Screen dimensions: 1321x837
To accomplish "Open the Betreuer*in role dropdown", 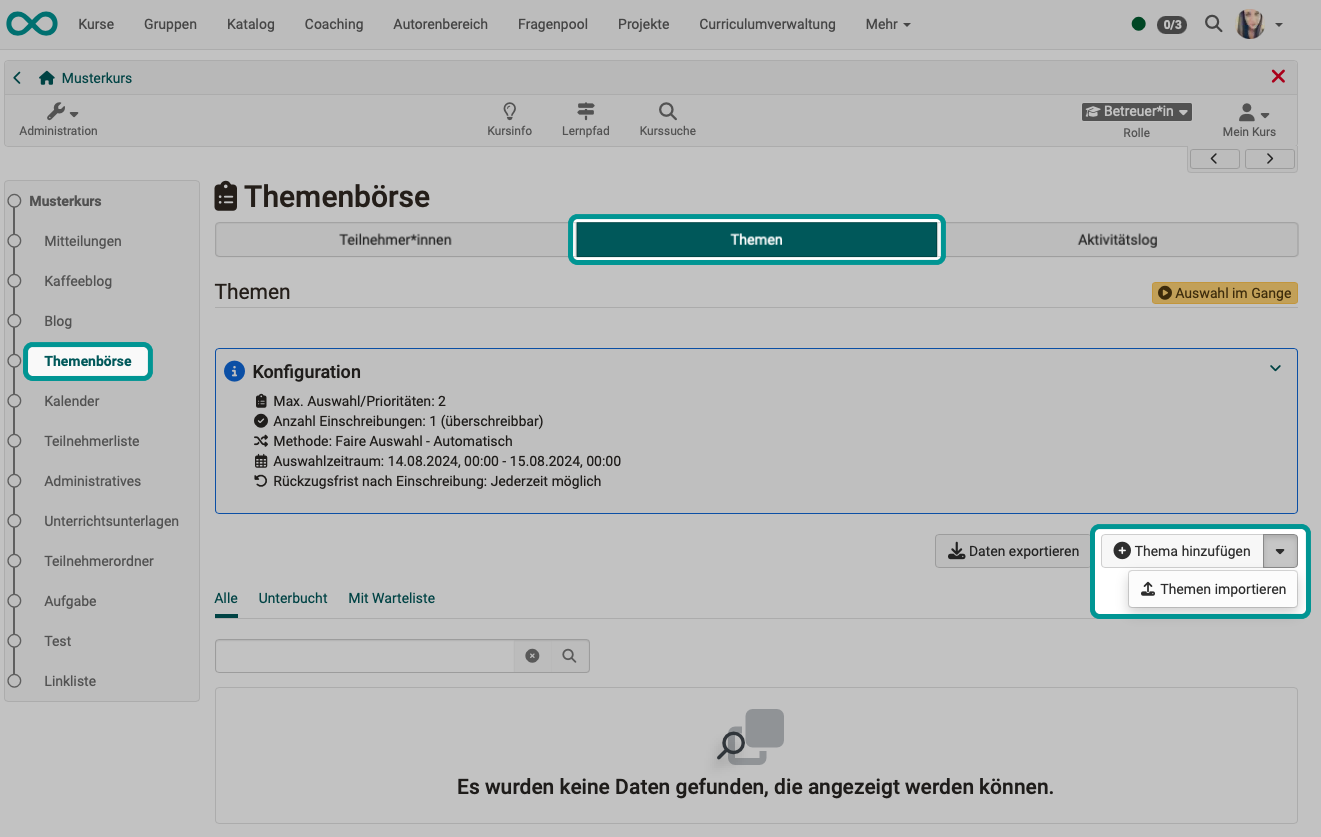I will click(x=1136, y=111).
